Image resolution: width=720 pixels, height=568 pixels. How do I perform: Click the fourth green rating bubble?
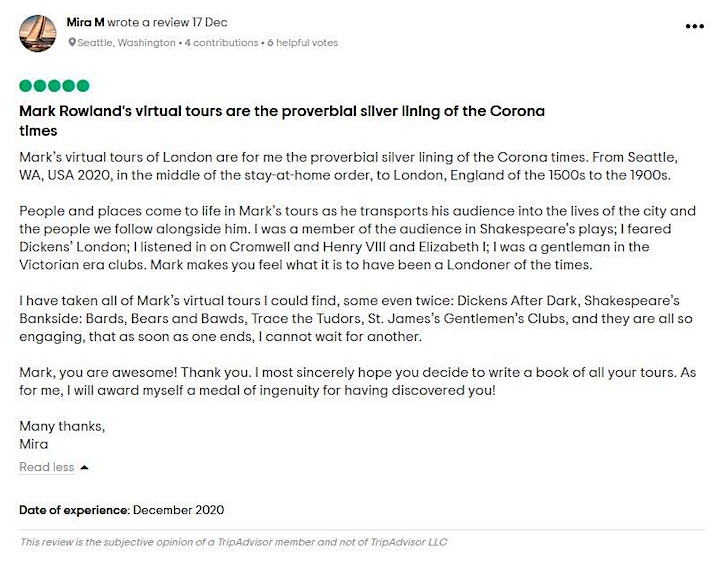click(68, 86)
